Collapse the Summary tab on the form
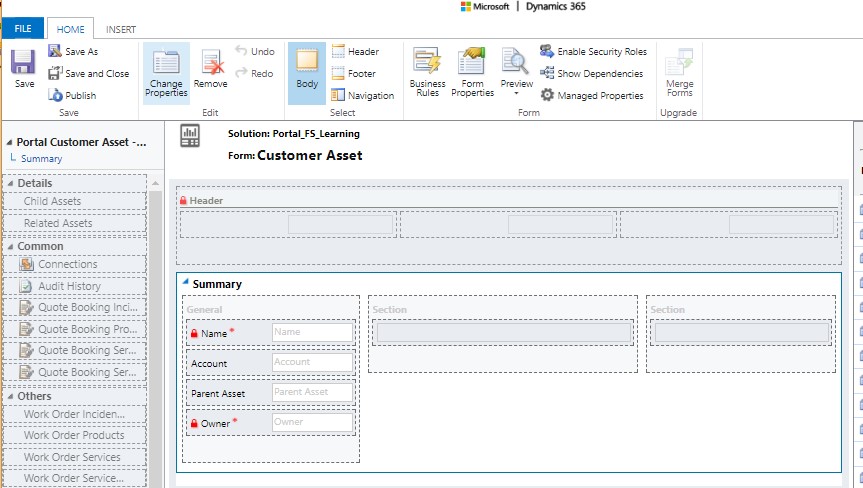 click(x=185, y=281)
